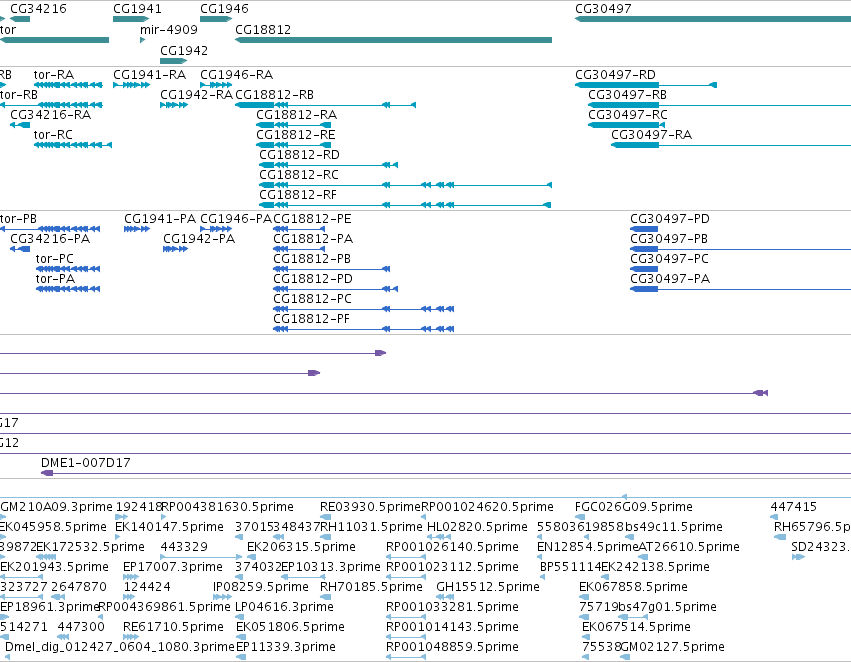Click the CG1946-PA protein label
This screenshot has height=662, width=851.
point(236,219)
